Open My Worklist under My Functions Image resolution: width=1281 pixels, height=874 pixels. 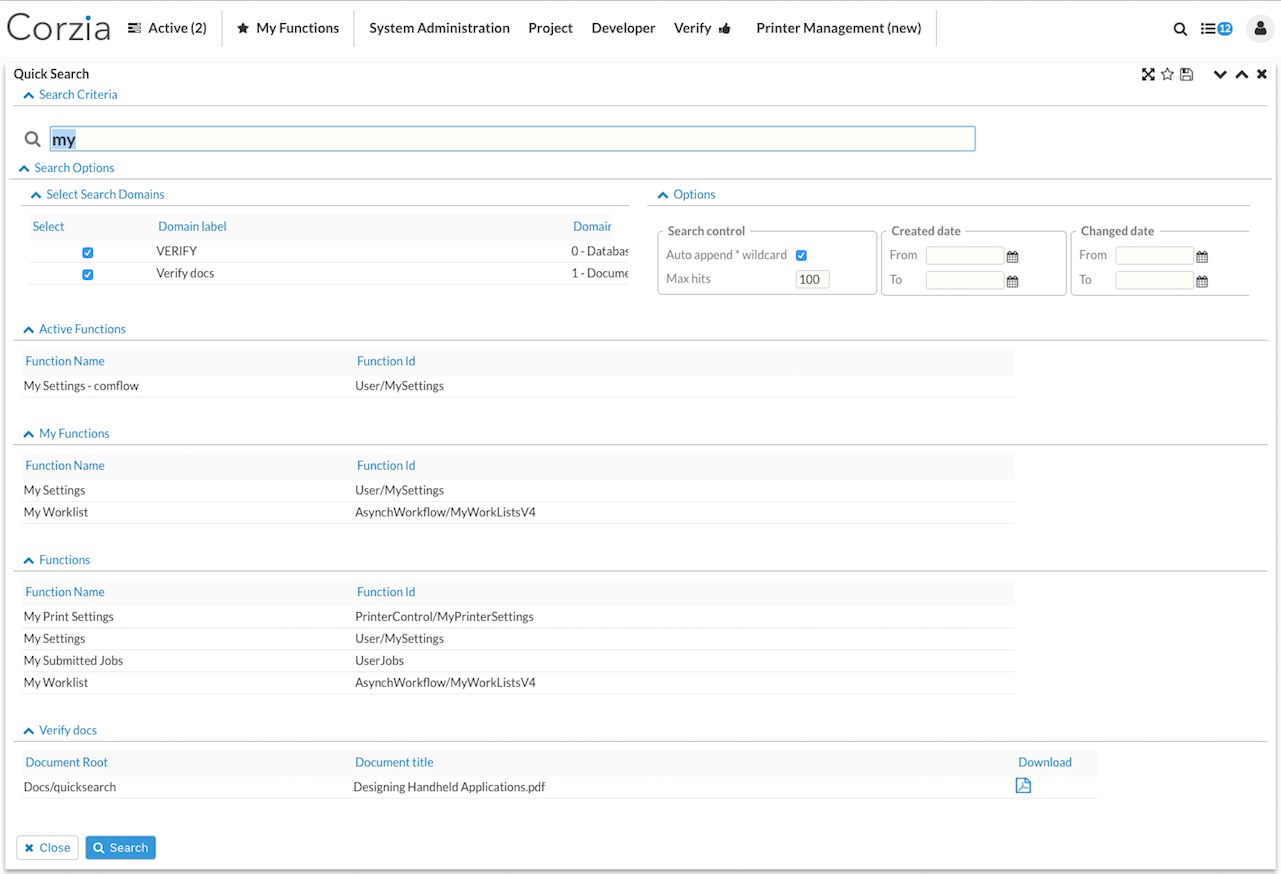[x=56, y=513]
